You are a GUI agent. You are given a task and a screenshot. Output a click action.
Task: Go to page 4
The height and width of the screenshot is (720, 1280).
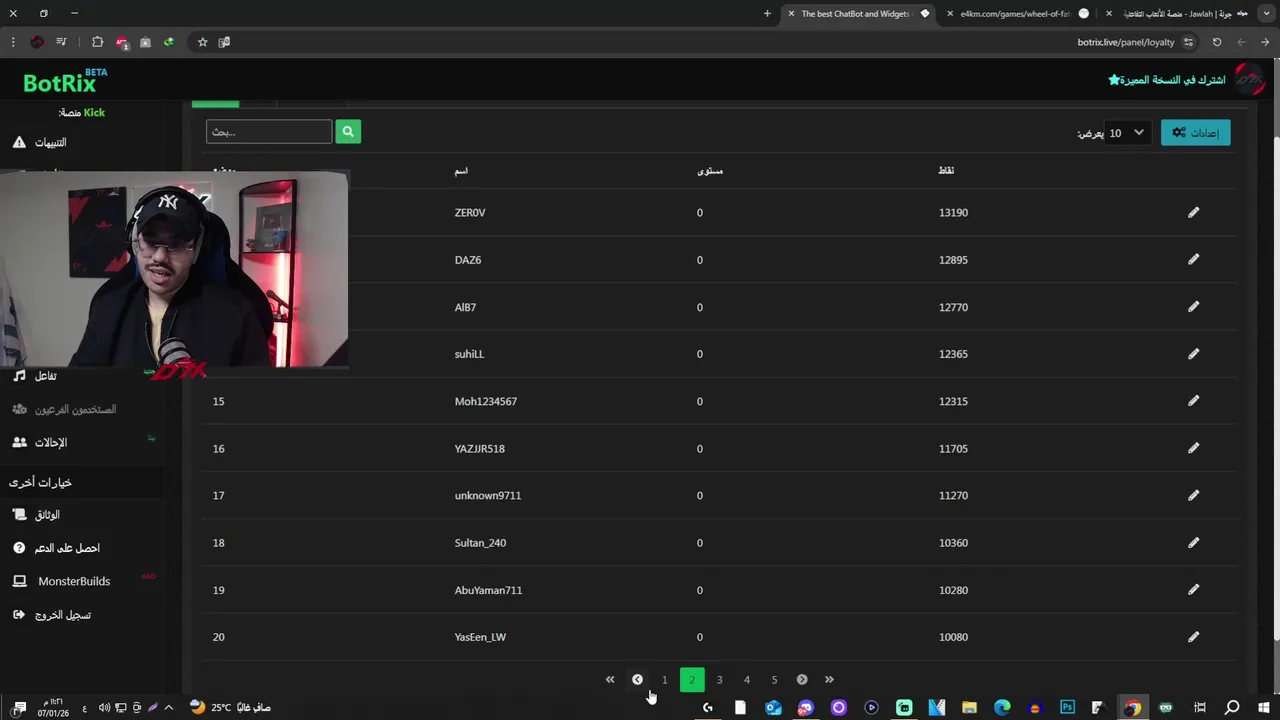746,680
